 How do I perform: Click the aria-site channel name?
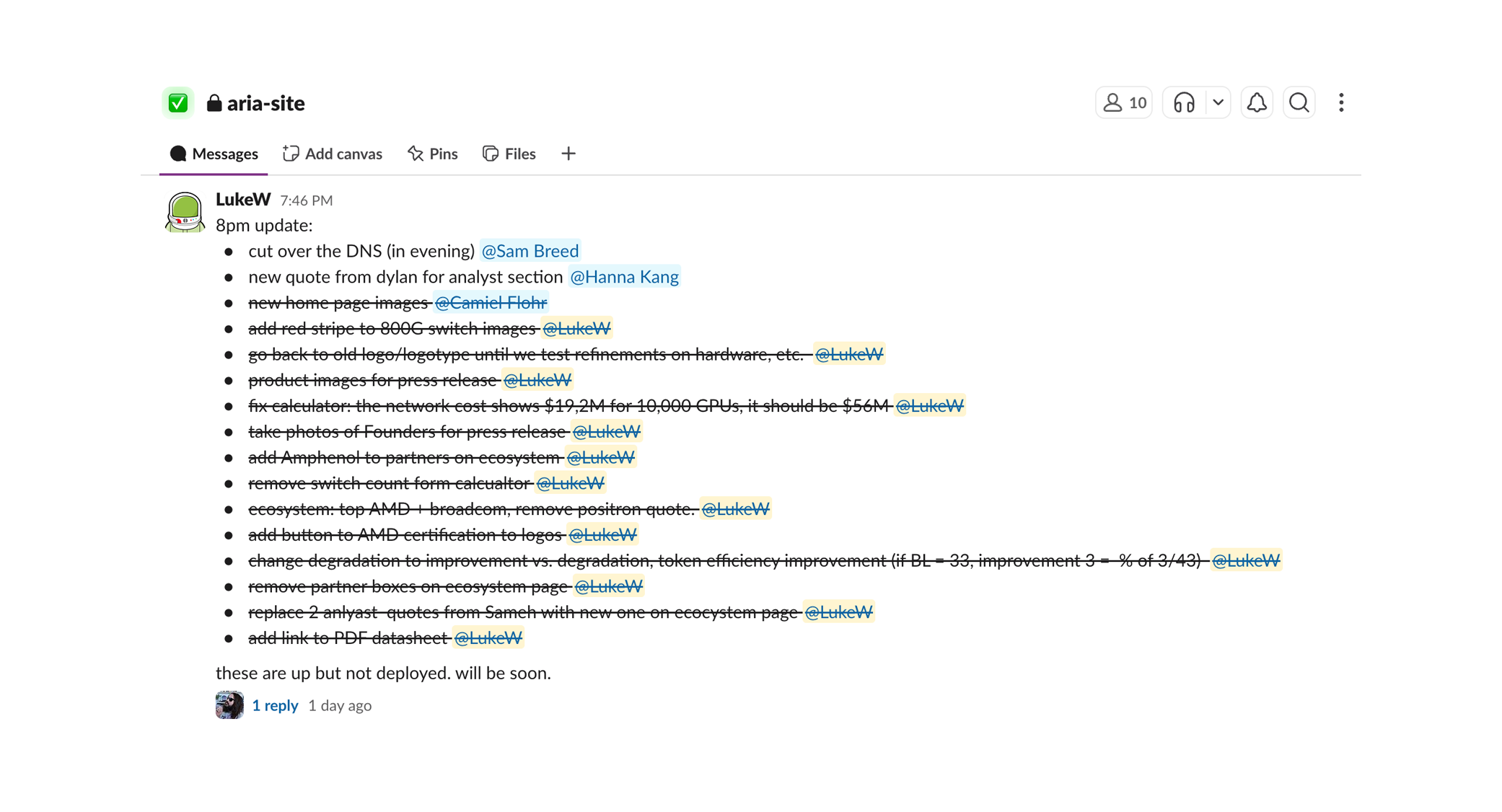[x=265, y=103]
